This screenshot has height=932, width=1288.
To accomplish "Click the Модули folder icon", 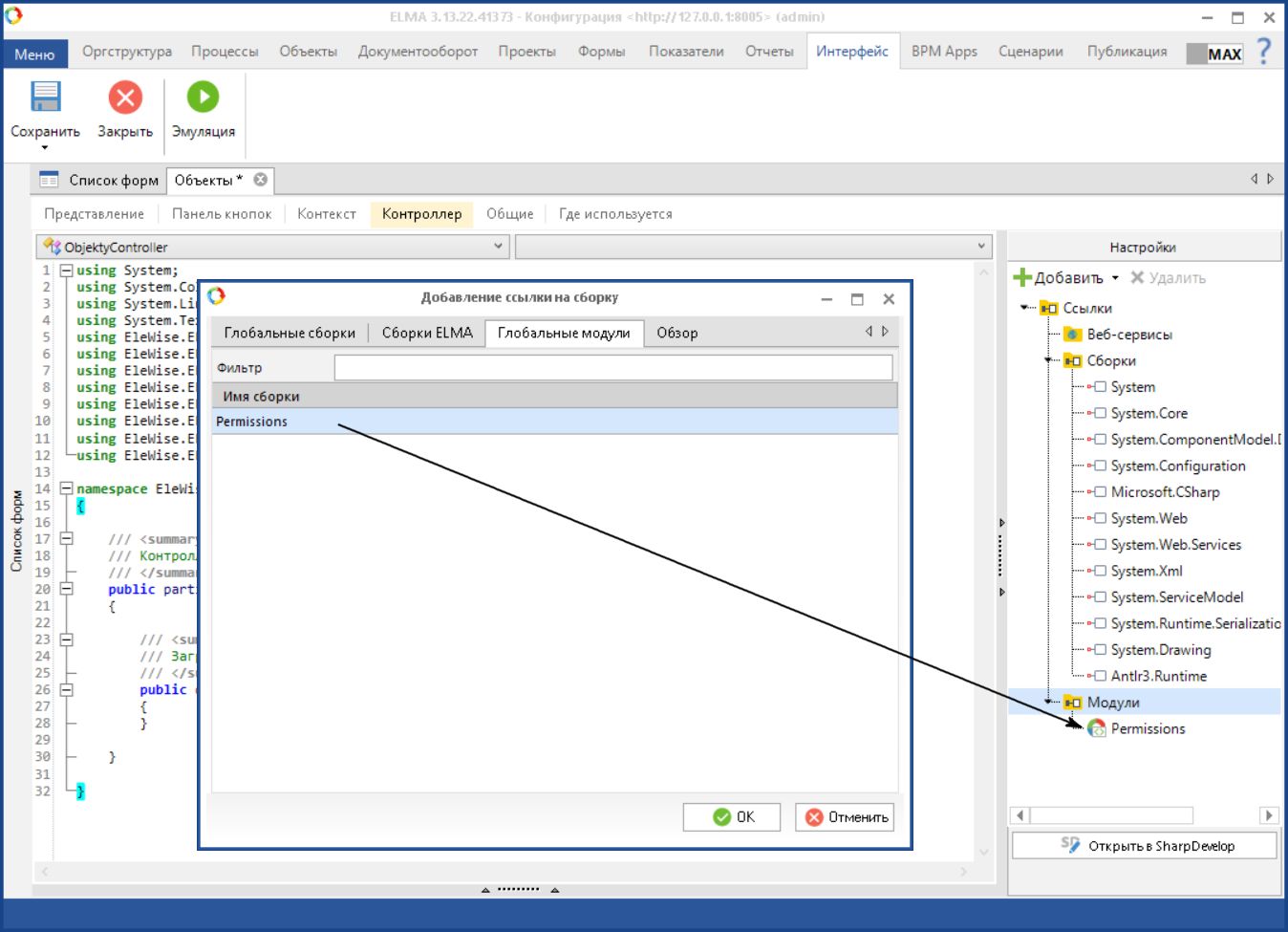I will (1074, 702).
